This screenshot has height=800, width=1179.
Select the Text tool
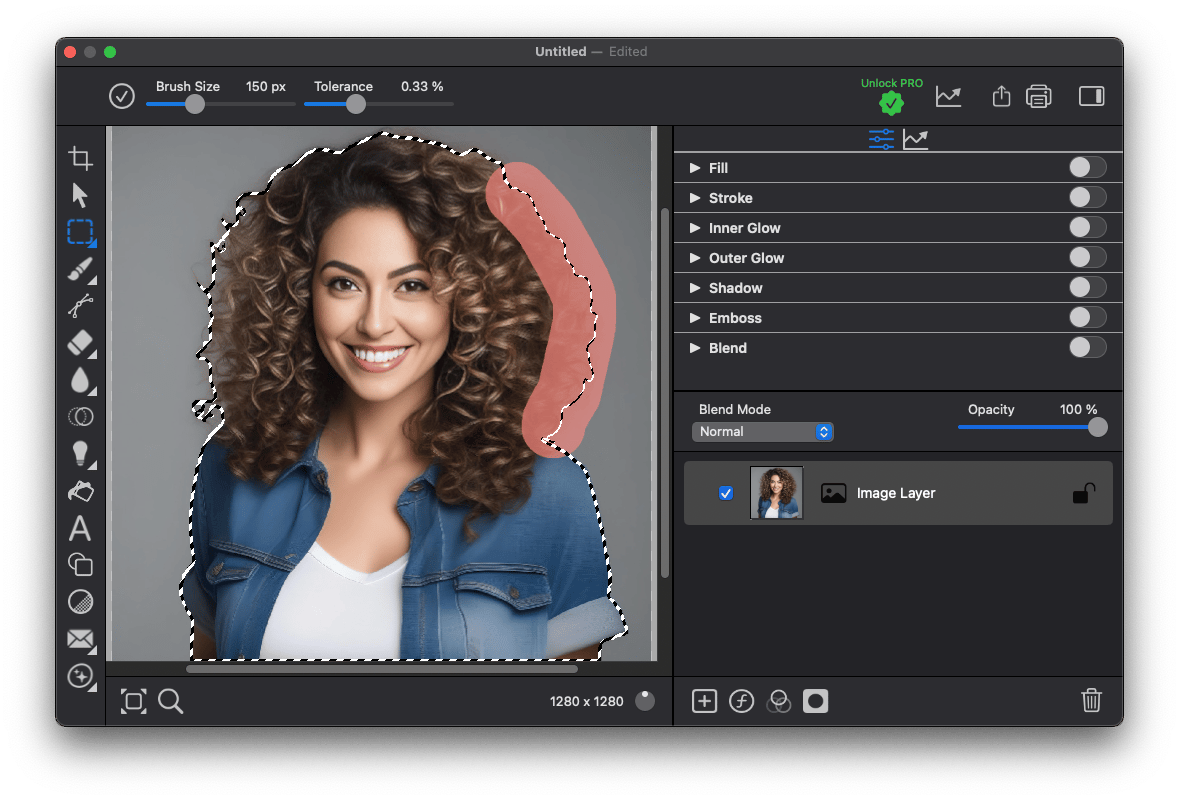(80, 528)
